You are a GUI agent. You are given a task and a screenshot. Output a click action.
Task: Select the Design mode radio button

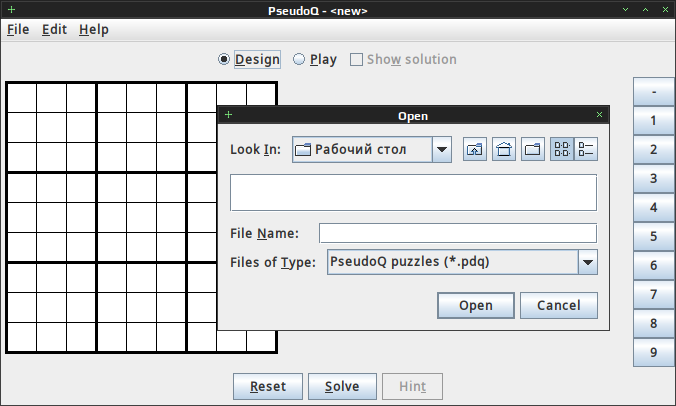point(224,59)
